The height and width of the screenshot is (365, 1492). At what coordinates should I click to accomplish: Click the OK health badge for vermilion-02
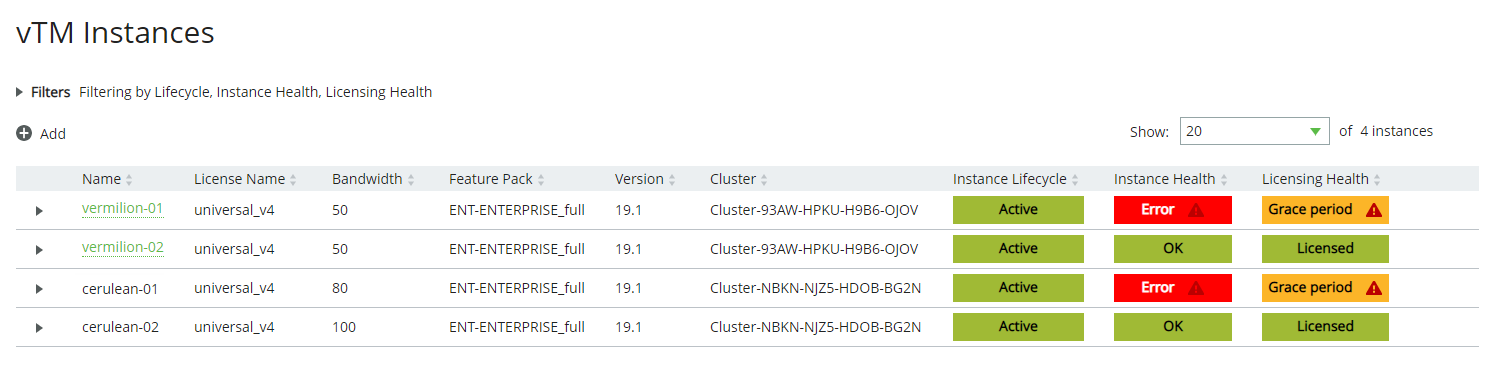click(1173, 249)
